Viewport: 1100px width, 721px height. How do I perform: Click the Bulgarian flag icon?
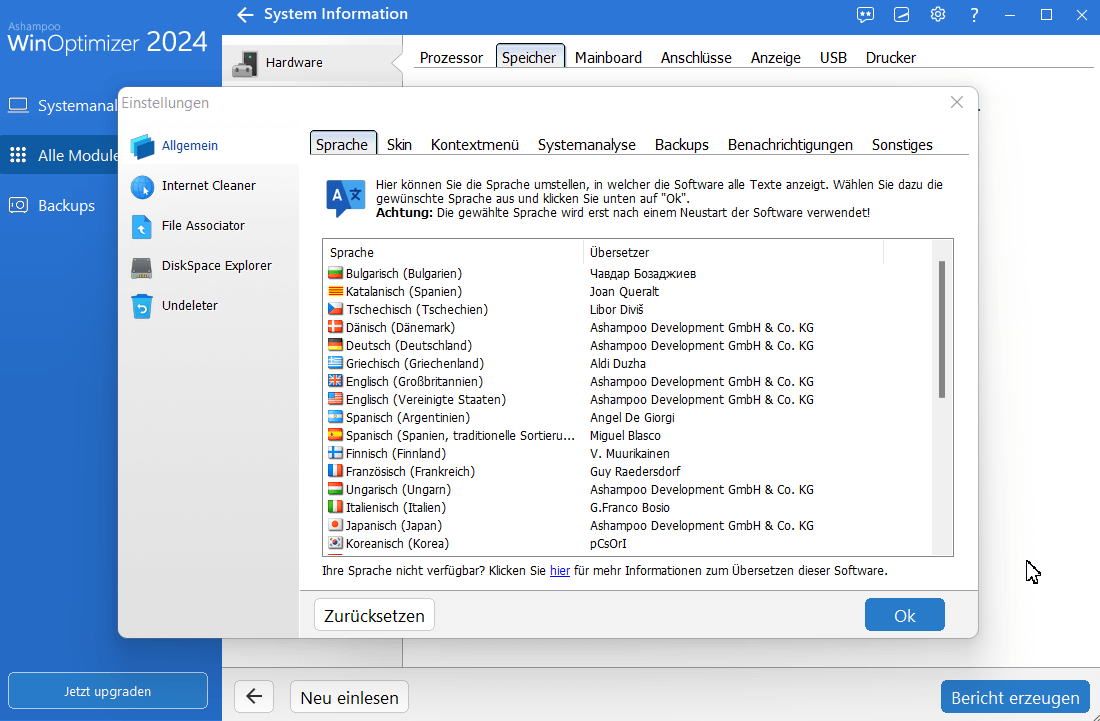pos(335,274)
